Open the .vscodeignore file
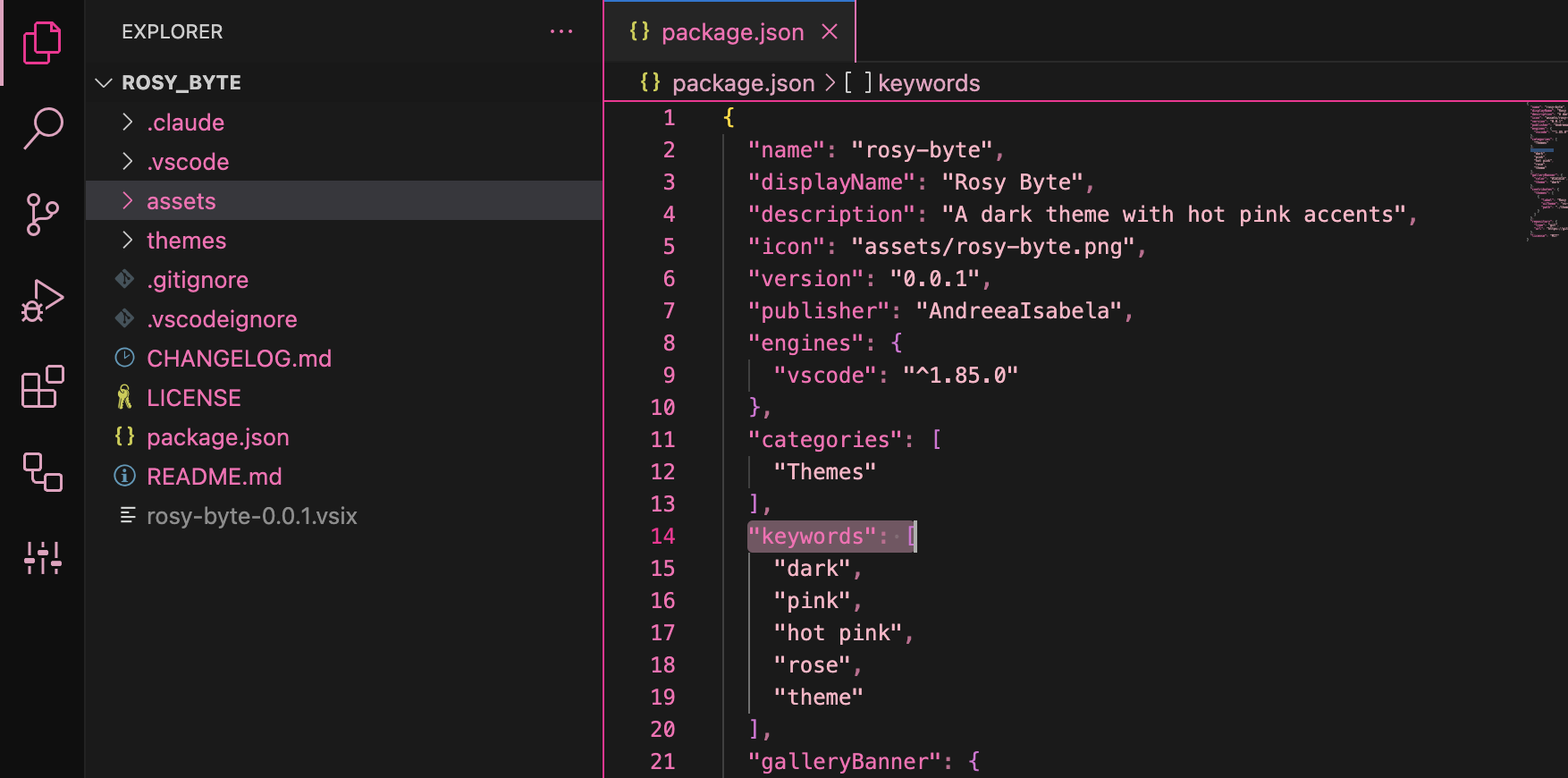 pos(343,319)
